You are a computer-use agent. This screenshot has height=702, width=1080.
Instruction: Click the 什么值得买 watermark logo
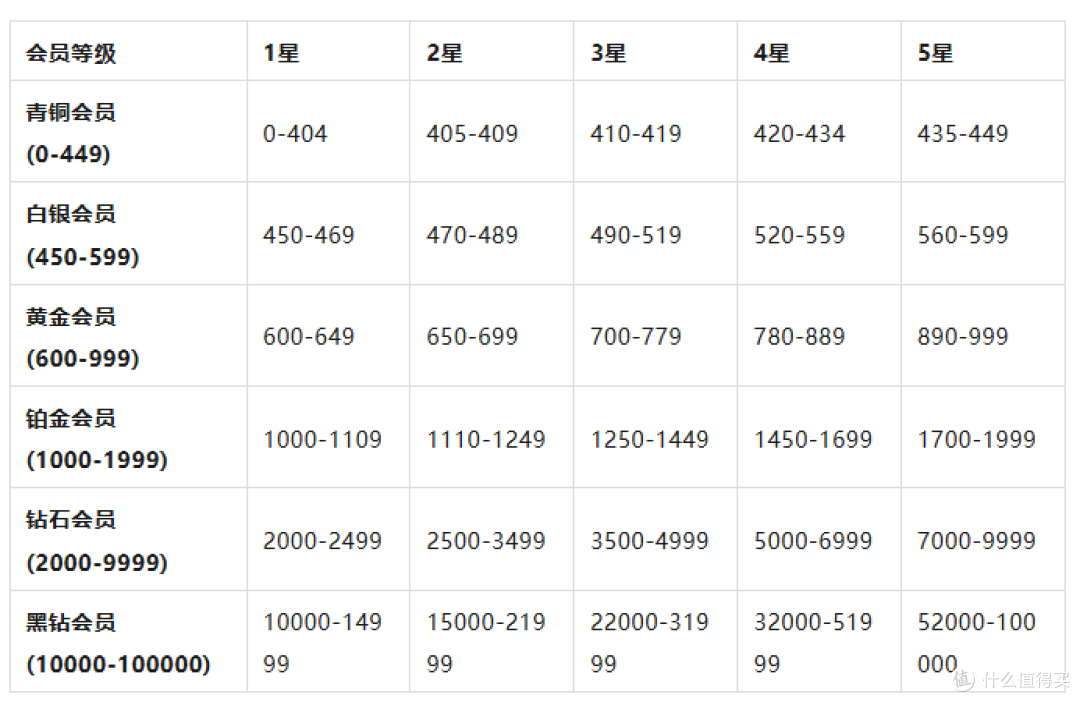(x=1013, y=679)
